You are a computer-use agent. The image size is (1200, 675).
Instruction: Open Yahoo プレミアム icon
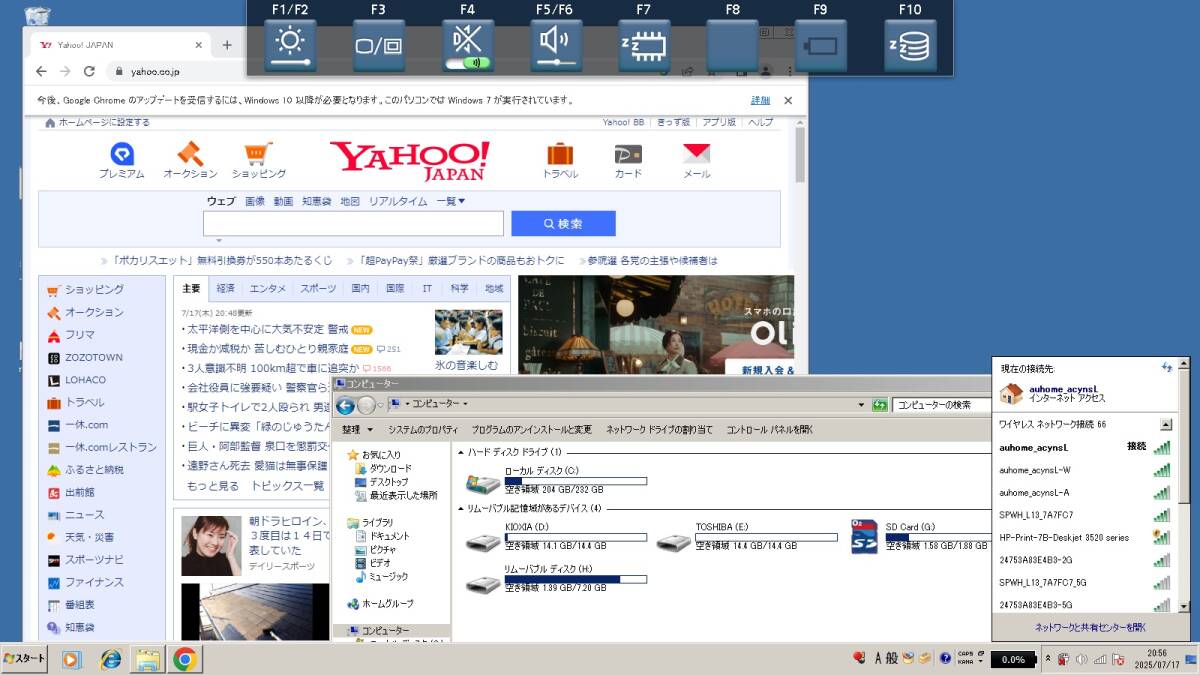click(x=122, y=161)
